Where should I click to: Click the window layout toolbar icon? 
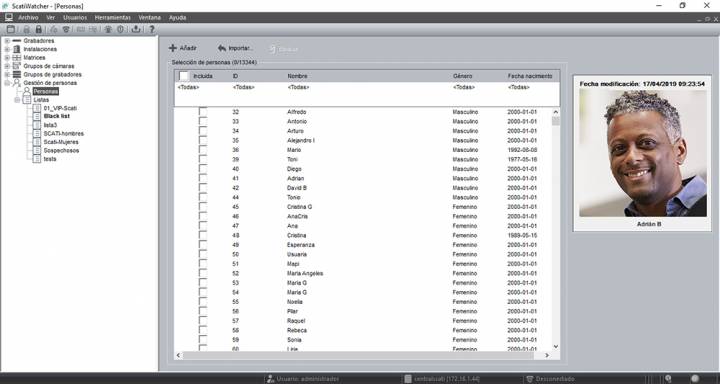[x=10, y=29]
